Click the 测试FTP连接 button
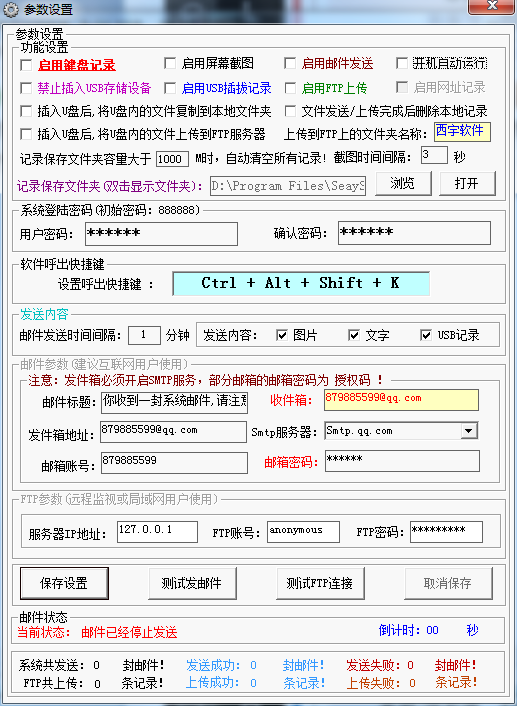This screenshot has height=706, width=517. click(x=320, y=584)
